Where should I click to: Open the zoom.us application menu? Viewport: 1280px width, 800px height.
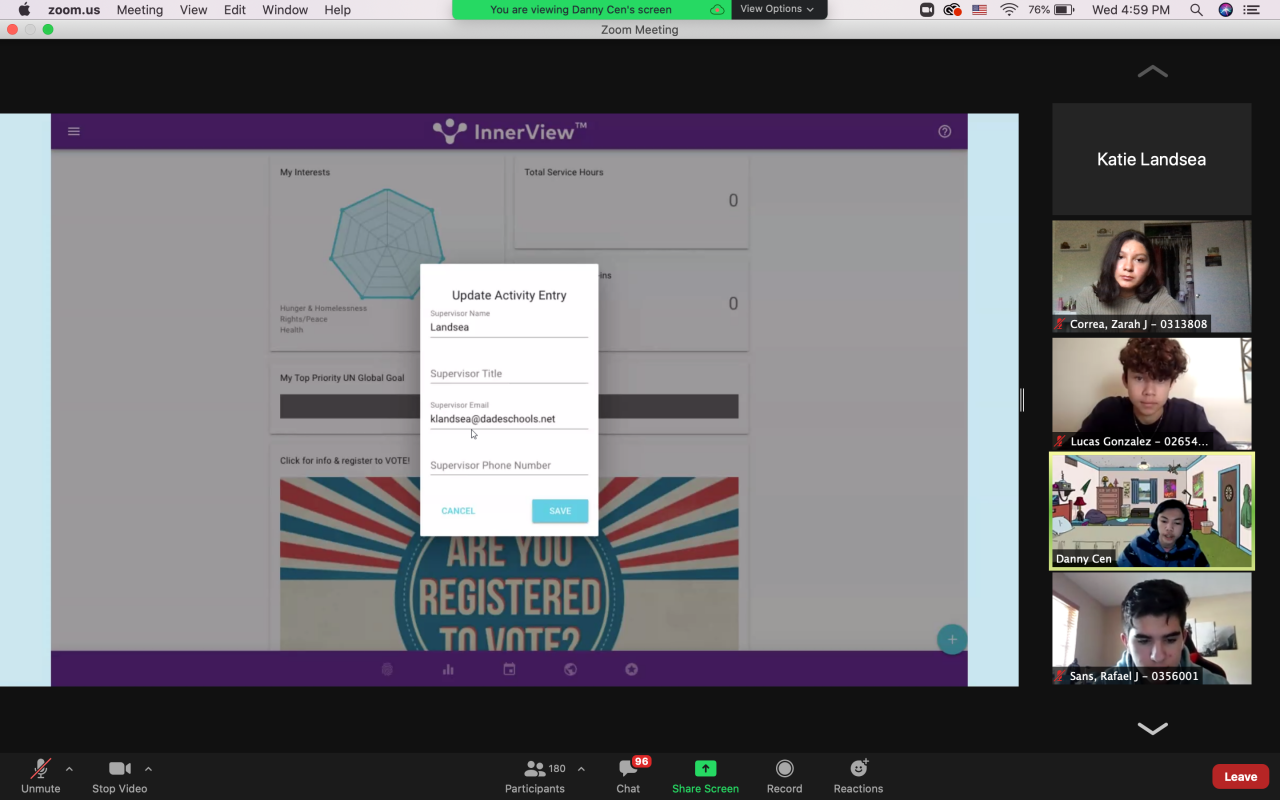coord(74,10)
